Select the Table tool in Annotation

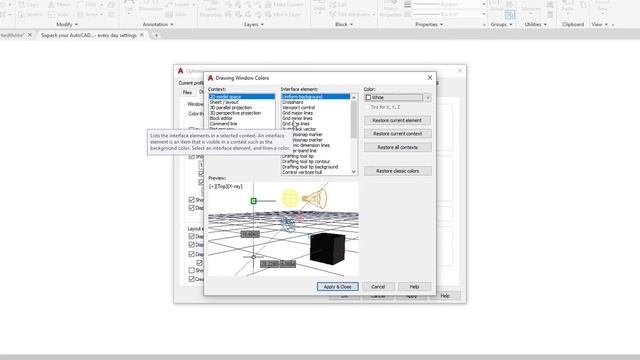pos(176,14)
